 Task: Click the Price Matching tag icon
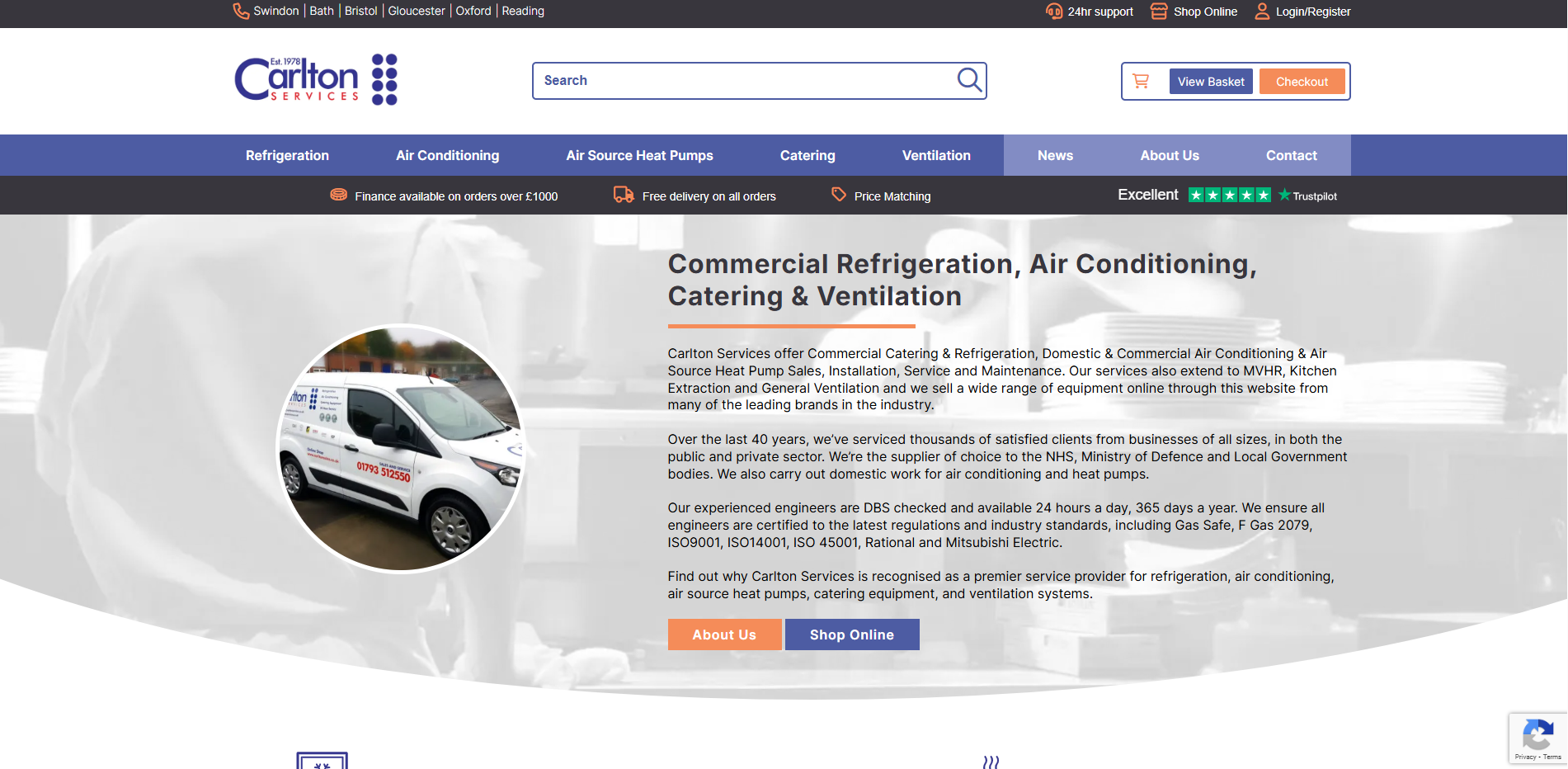pyautogui.click(x=838, y=195)
